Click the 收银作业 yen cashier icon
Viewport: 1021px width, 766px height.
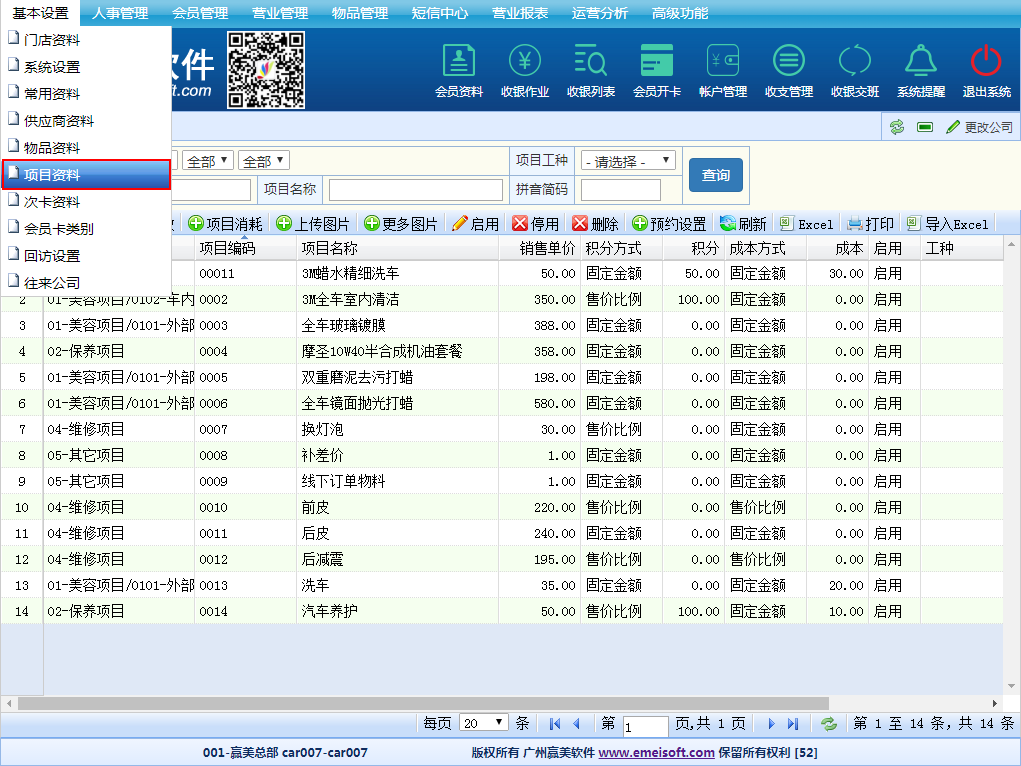[x=525, y=62]
